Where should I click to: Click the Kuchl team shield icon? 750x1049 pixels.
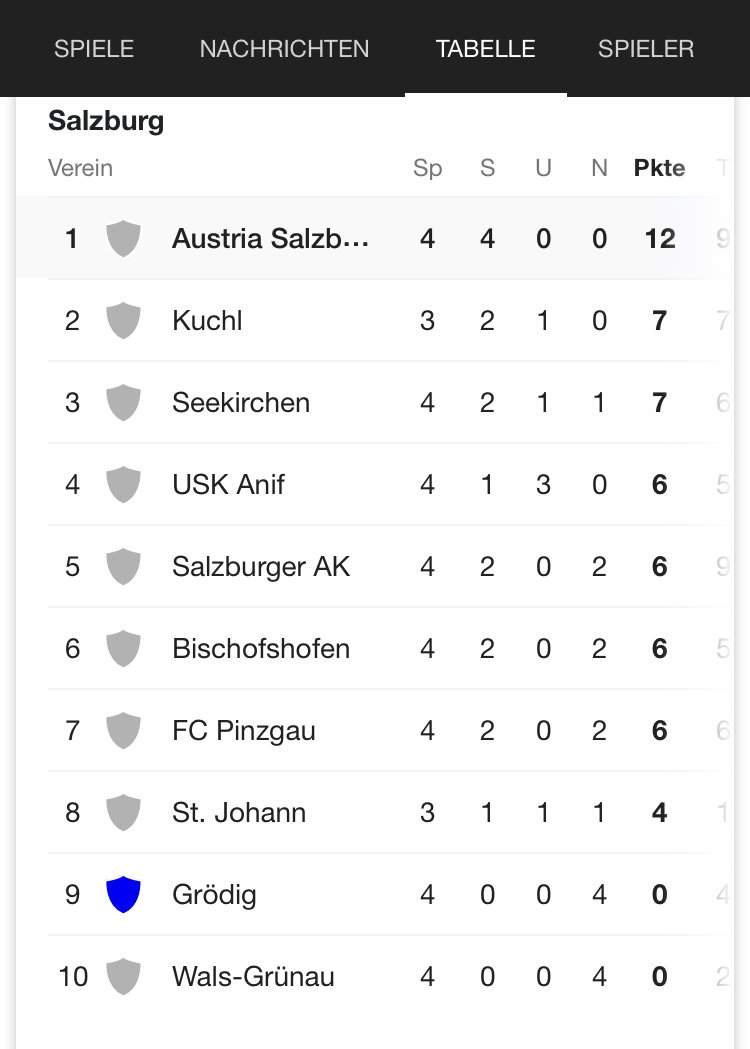point(123,321)
